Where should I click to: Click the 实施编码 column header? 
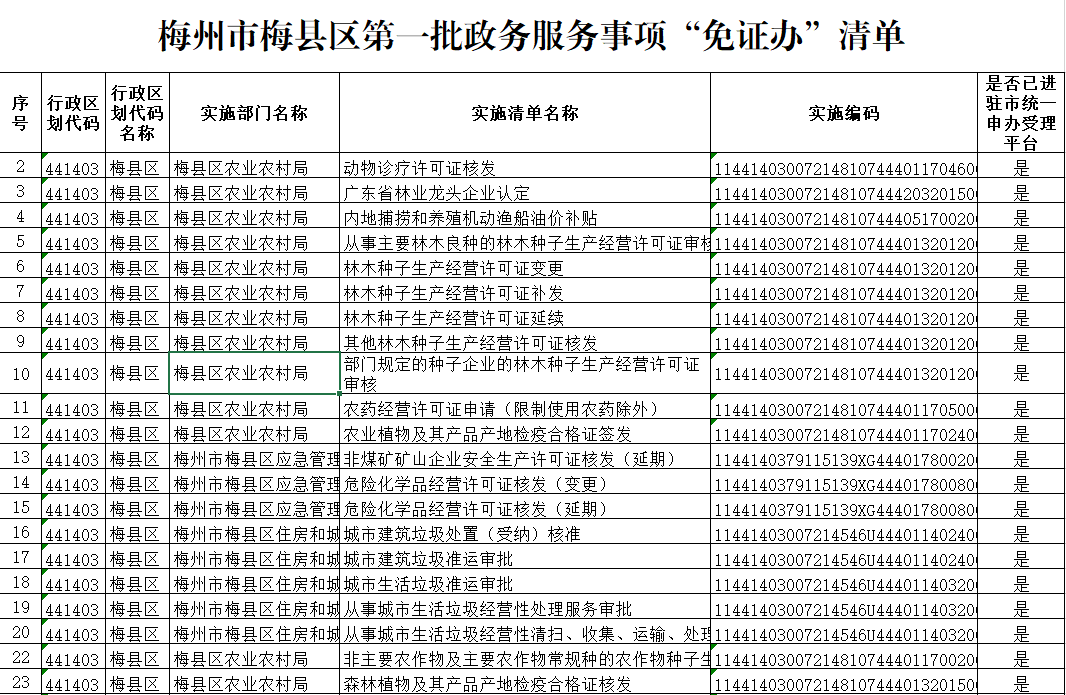[x=843, y=113]
